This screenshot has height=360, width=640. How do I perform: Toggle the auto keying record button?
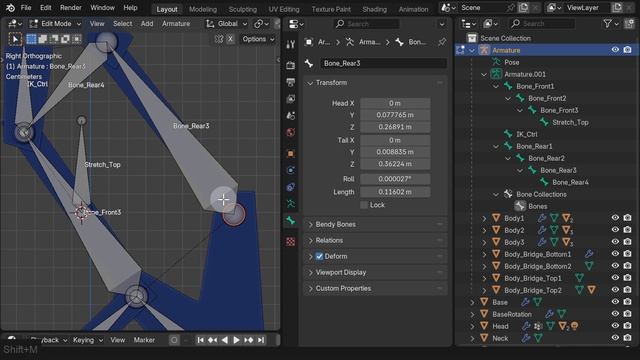pos(174,340)
